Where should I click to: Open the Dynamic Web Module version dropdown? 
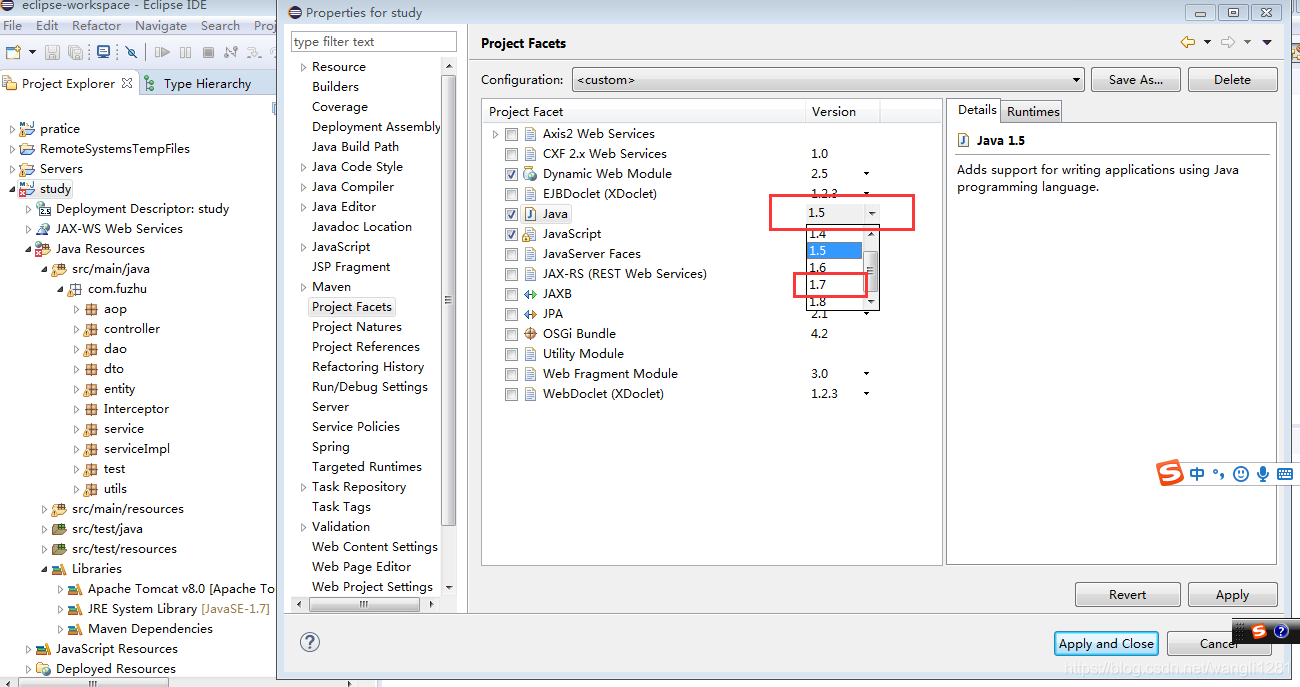[x=866, y=174]
